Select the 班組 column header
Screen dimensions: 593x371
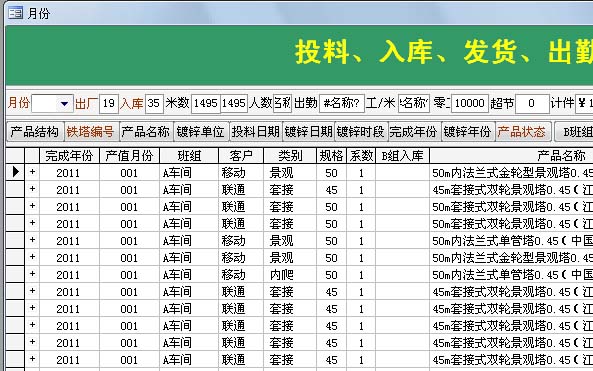189,155
